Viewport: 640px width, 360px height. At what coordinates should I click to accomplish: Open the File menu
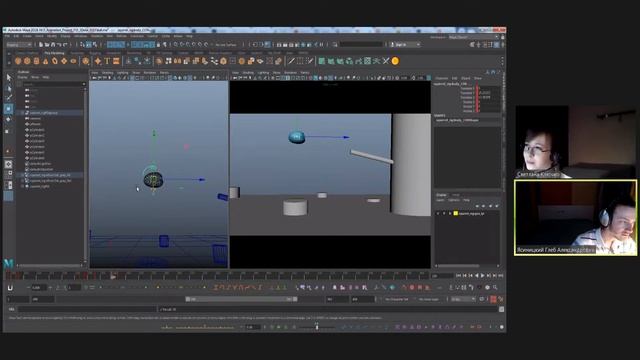click(7, 36)
